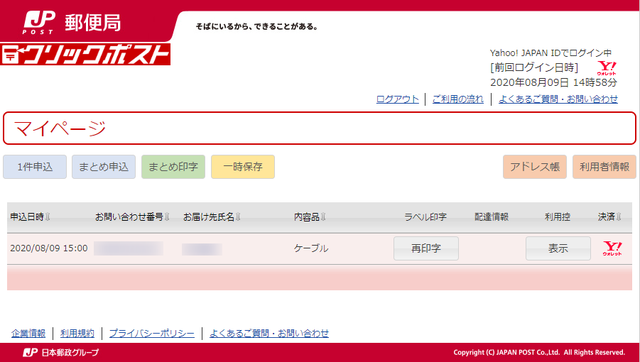This screenshot has height=362, width=640.
Task: Click 再印字 to reprint the label
Action: coord(426,249)
